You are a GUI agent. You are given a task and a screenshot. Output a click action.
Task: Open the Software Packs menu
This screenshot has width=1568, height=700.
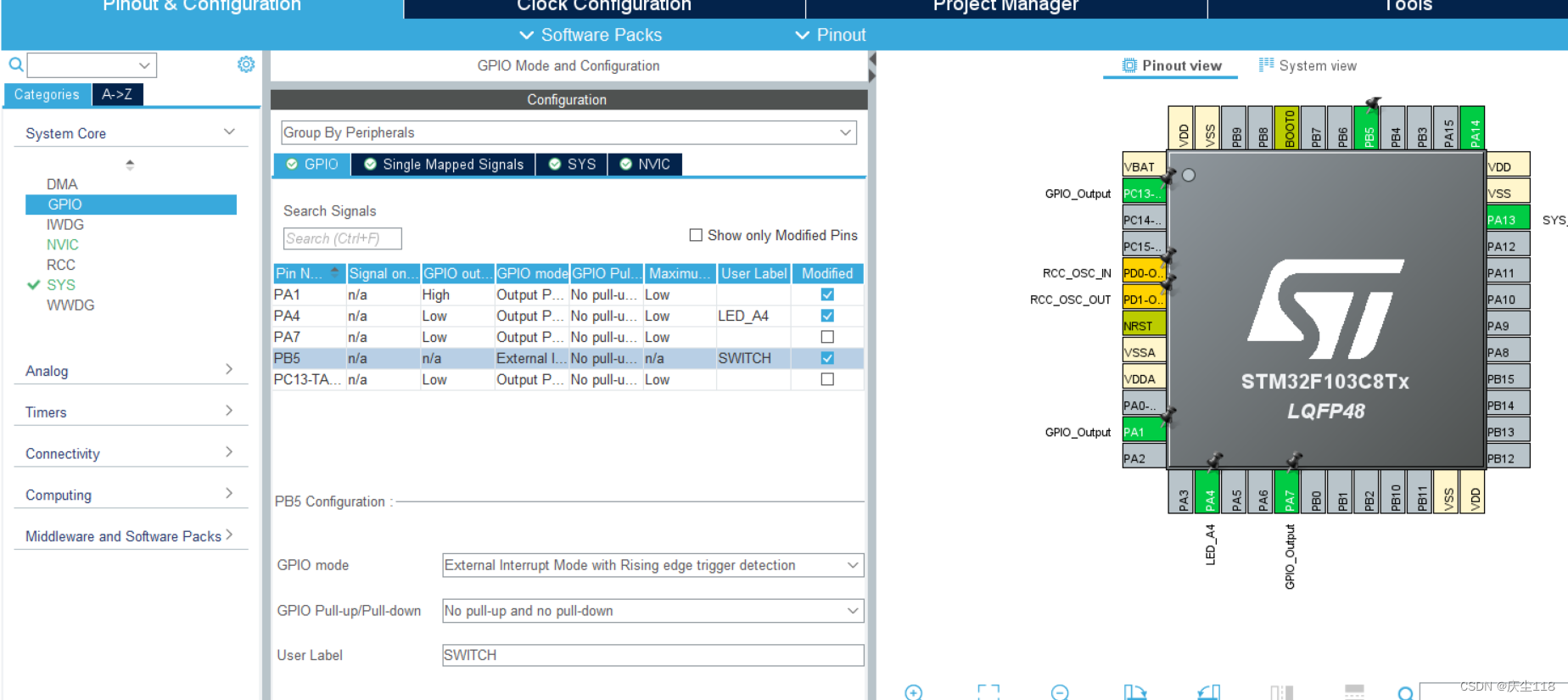pos(591,35)
